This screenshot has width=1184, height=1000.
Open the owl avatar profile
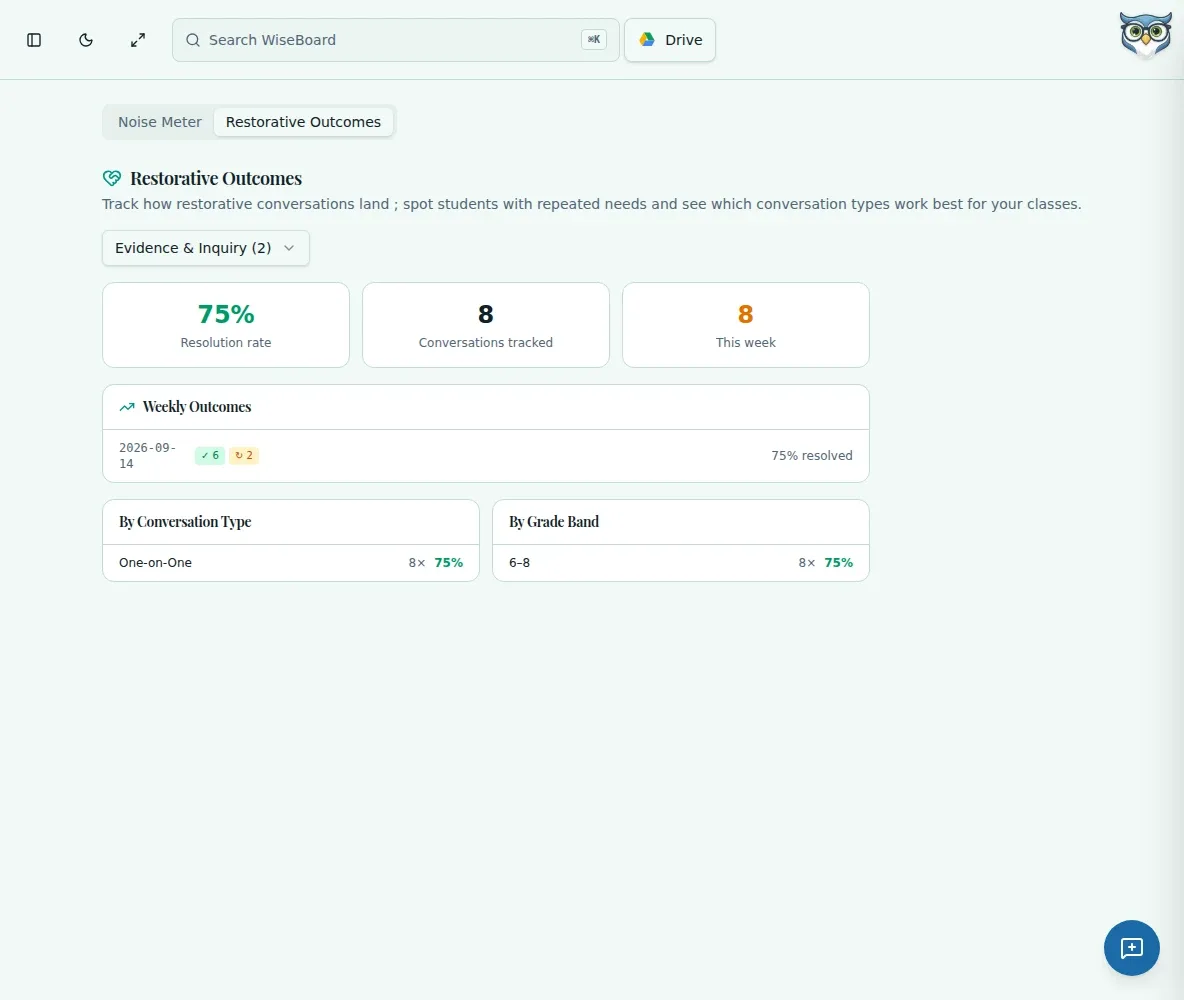[1145, 35]
